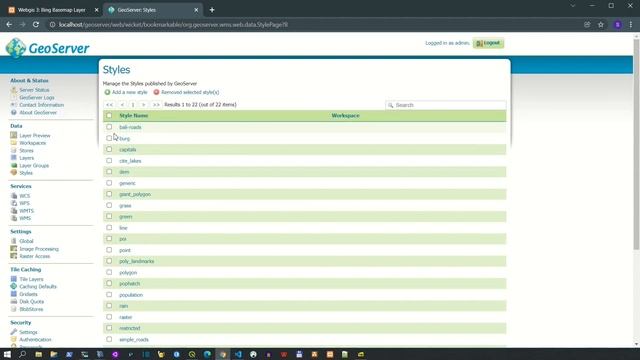Click the Layer Groups icon
640x360 pixels.
point(14,165)
